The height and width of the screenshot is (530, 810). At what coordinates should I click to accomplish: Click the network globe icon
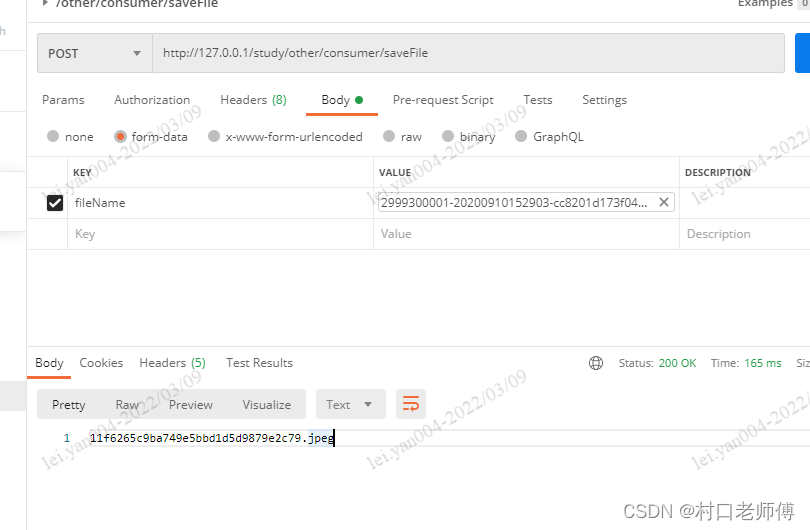pos(596,363)
